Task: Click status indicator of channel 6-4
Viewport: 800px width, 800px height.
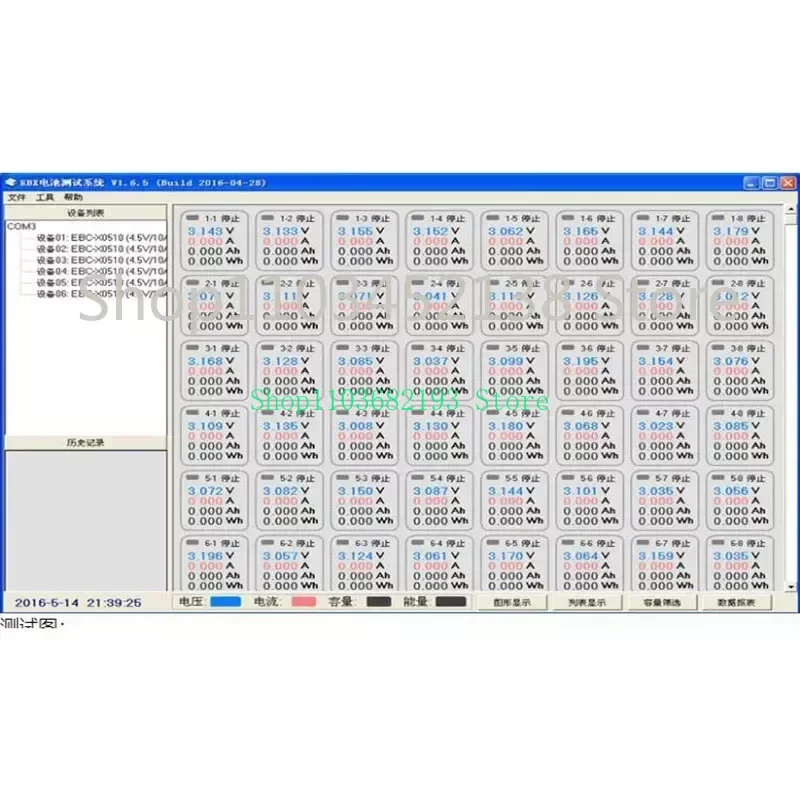Action: (x=418, y=542)
